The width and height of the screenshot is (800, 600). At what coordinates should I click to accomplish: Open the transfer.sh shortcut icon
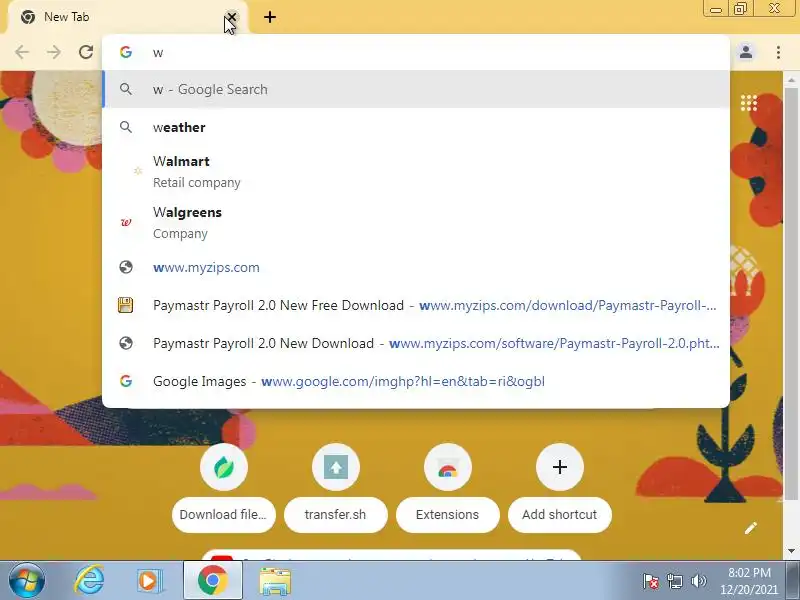336,467
